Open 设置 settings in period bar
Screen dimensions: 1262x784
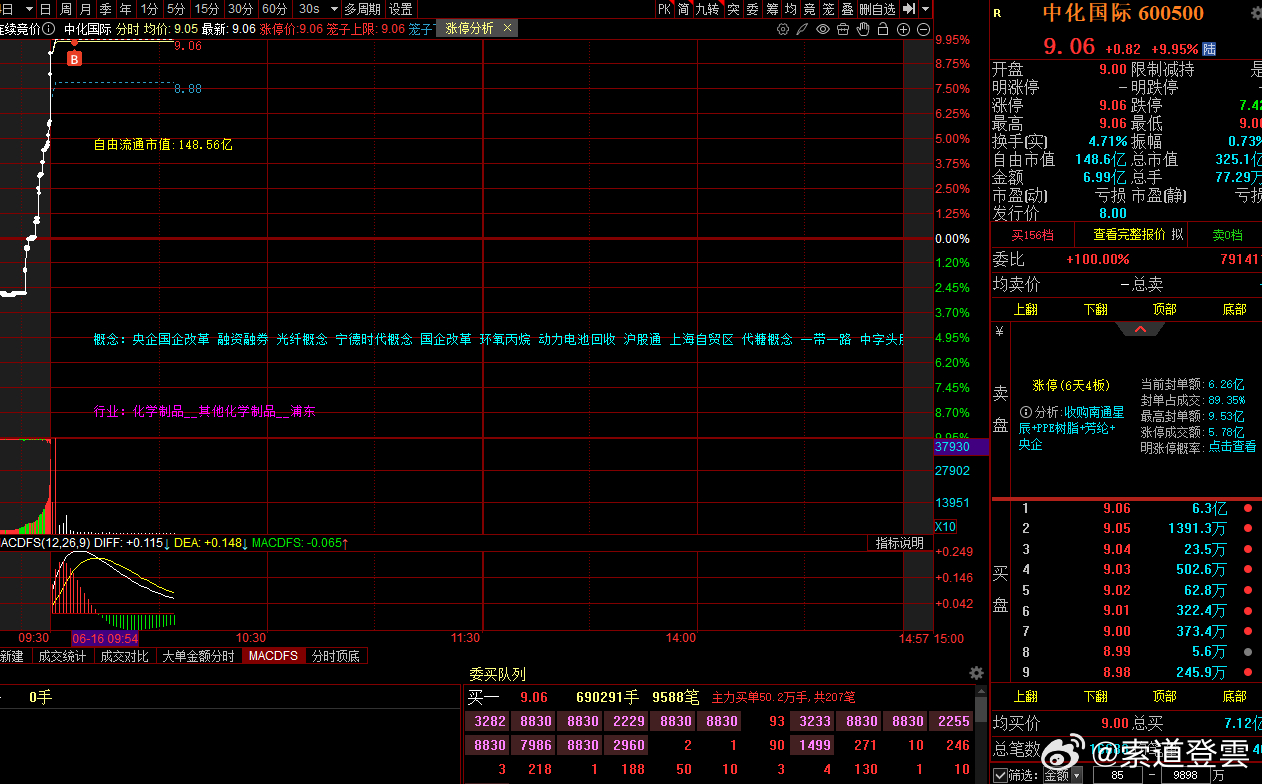point(401,9)
